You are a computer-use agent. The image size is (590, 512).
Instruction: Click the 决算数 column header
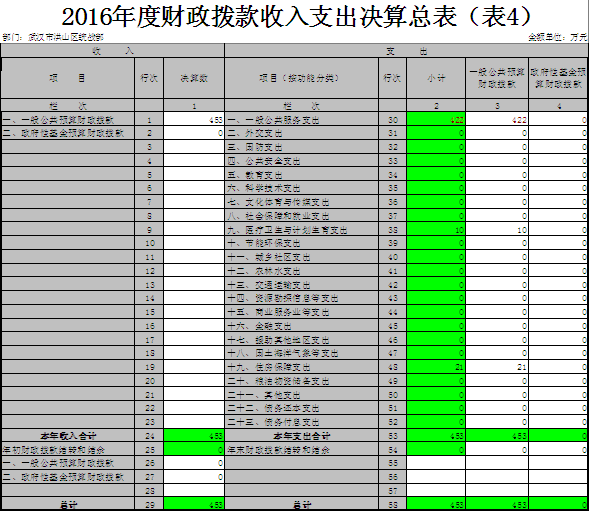pyautogui.click(x=194, y=78)
